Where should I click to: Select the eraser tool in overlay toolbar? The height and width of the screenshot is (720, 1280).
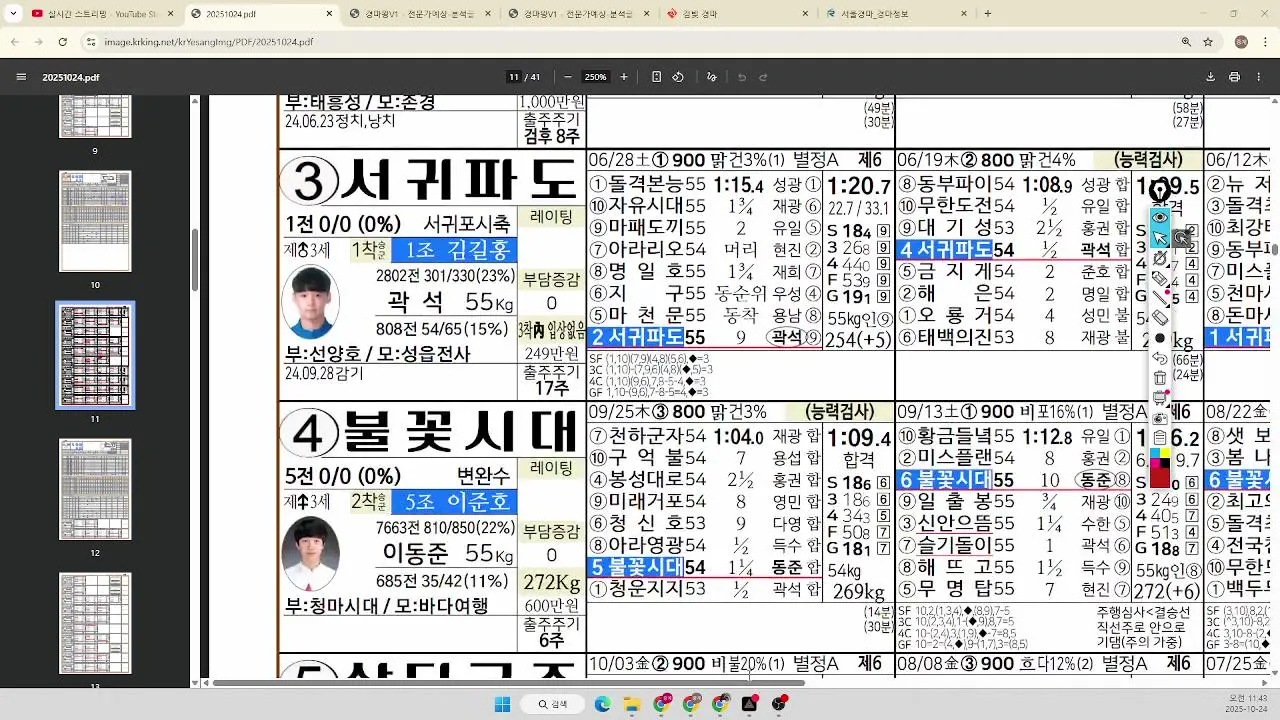[1159, 318]
